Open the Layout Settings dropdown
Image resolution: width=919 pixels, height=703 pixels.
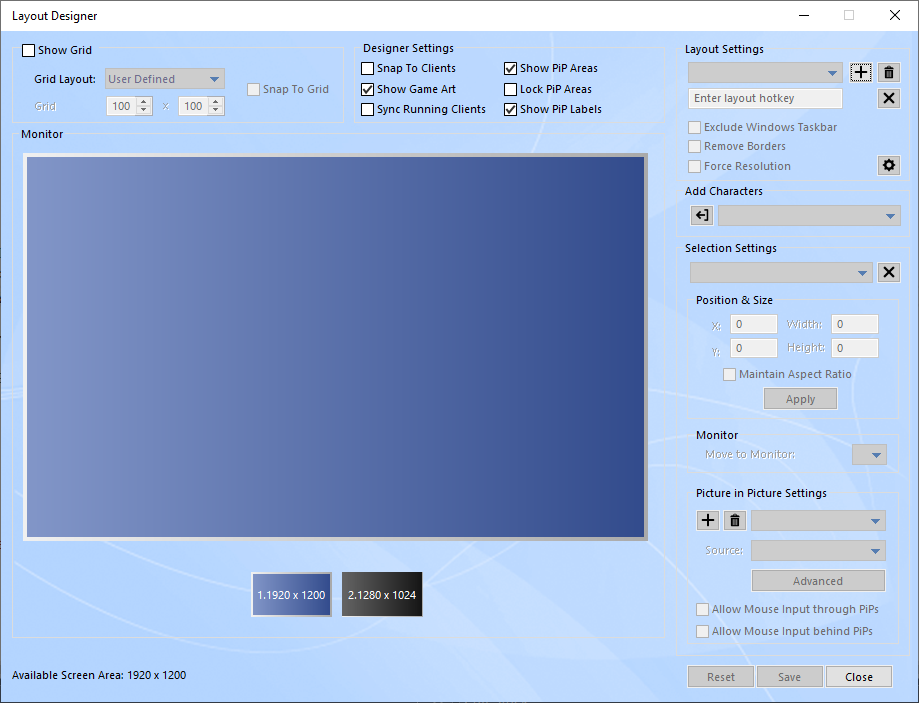tap(766, 73)
